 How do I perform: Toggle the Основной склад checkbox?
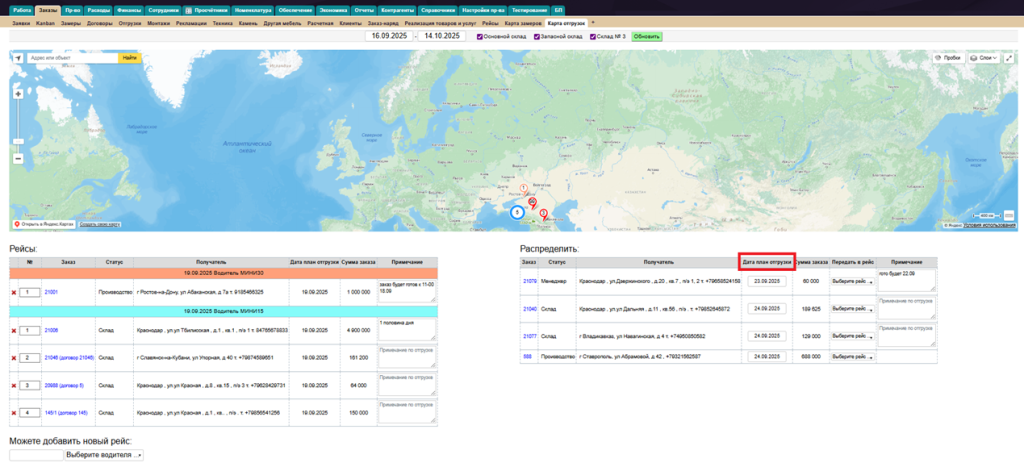click(x=480, y=36)
